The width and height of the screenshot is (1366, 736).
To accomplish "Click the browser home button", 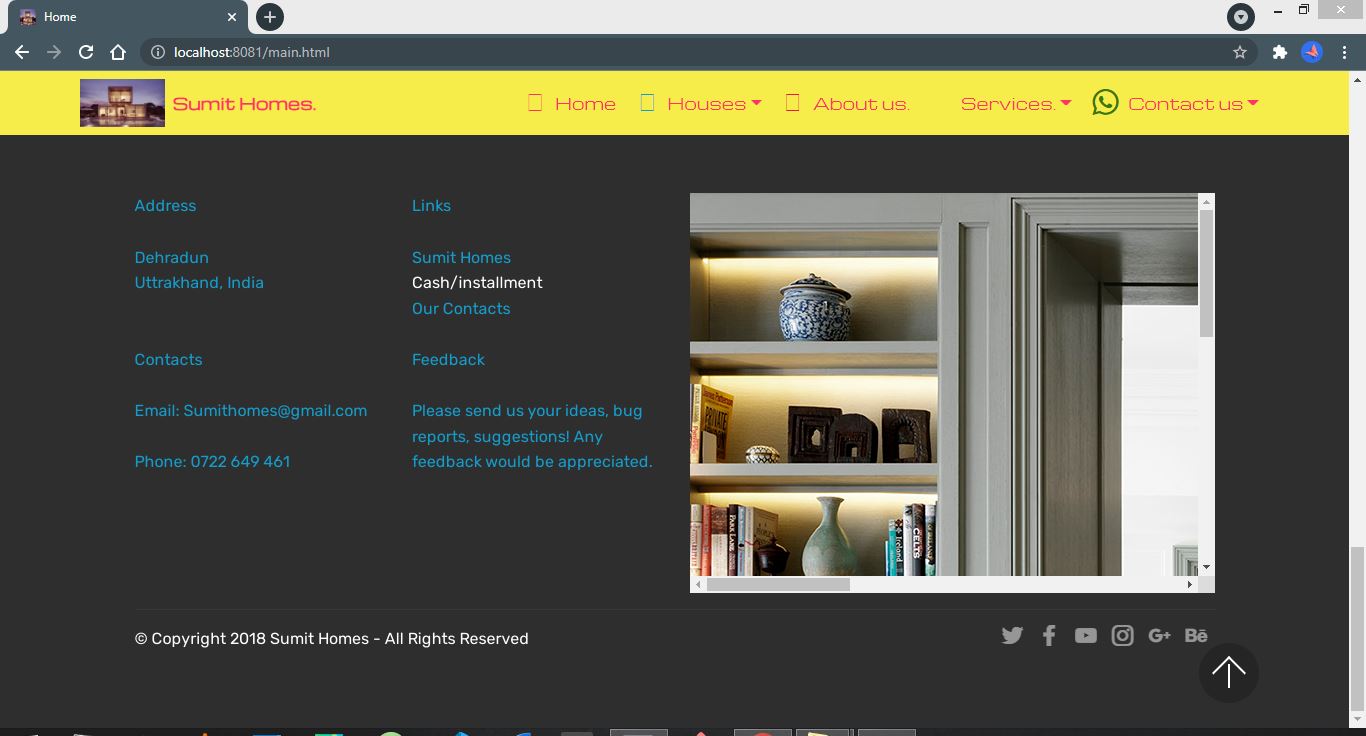I will point(118,52).
